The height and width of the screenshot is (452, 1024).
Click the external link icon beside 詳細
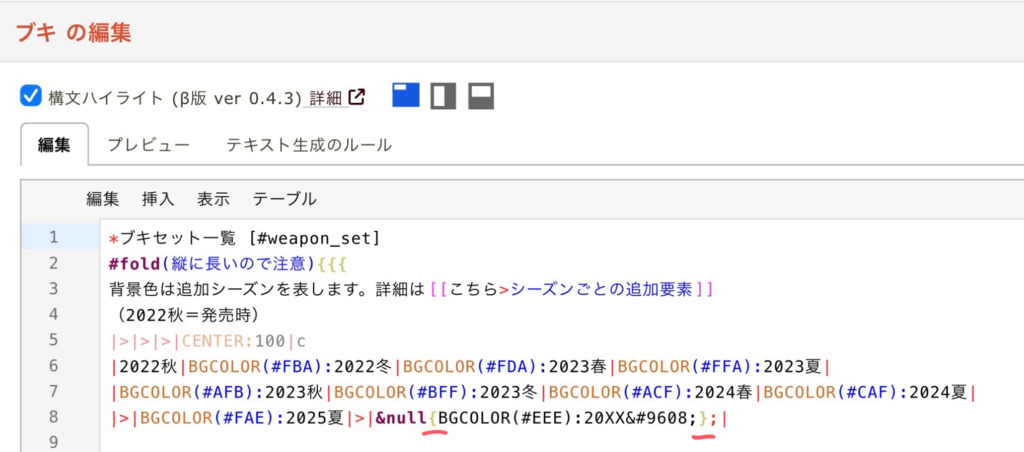[x=356, y=97]
